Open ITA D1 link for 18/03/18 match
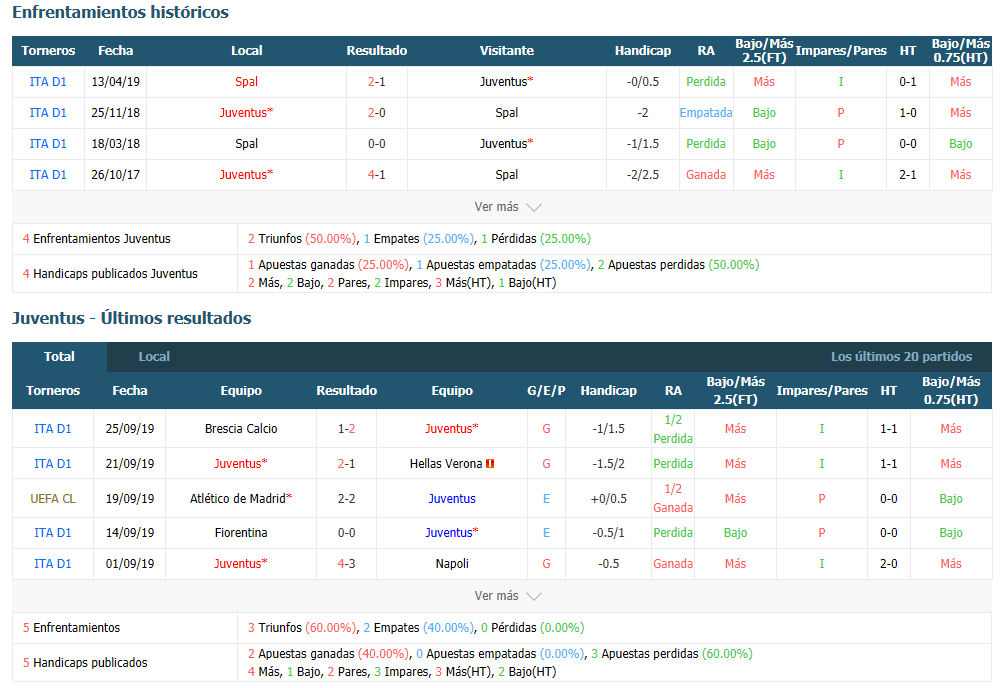The image size is (1000, 688). click(48, 143)
